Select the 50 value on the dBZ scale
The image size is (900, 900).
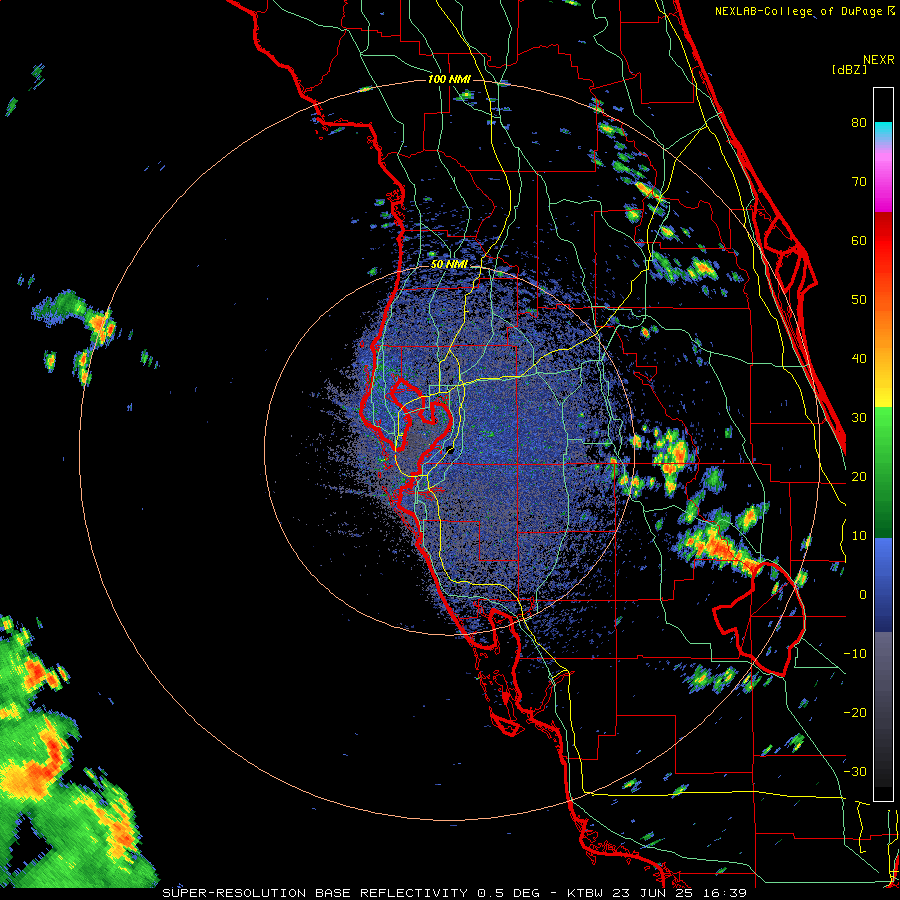pyautogui.click(x=859, y=300)
